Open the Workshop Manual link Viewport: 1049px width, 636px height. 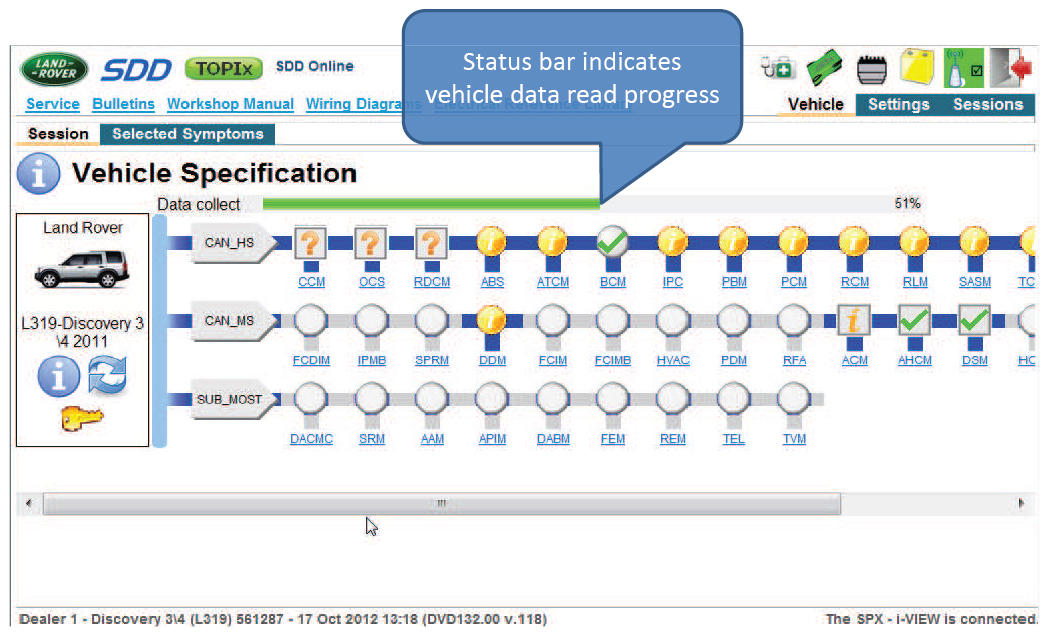click(x=230, y=104)
